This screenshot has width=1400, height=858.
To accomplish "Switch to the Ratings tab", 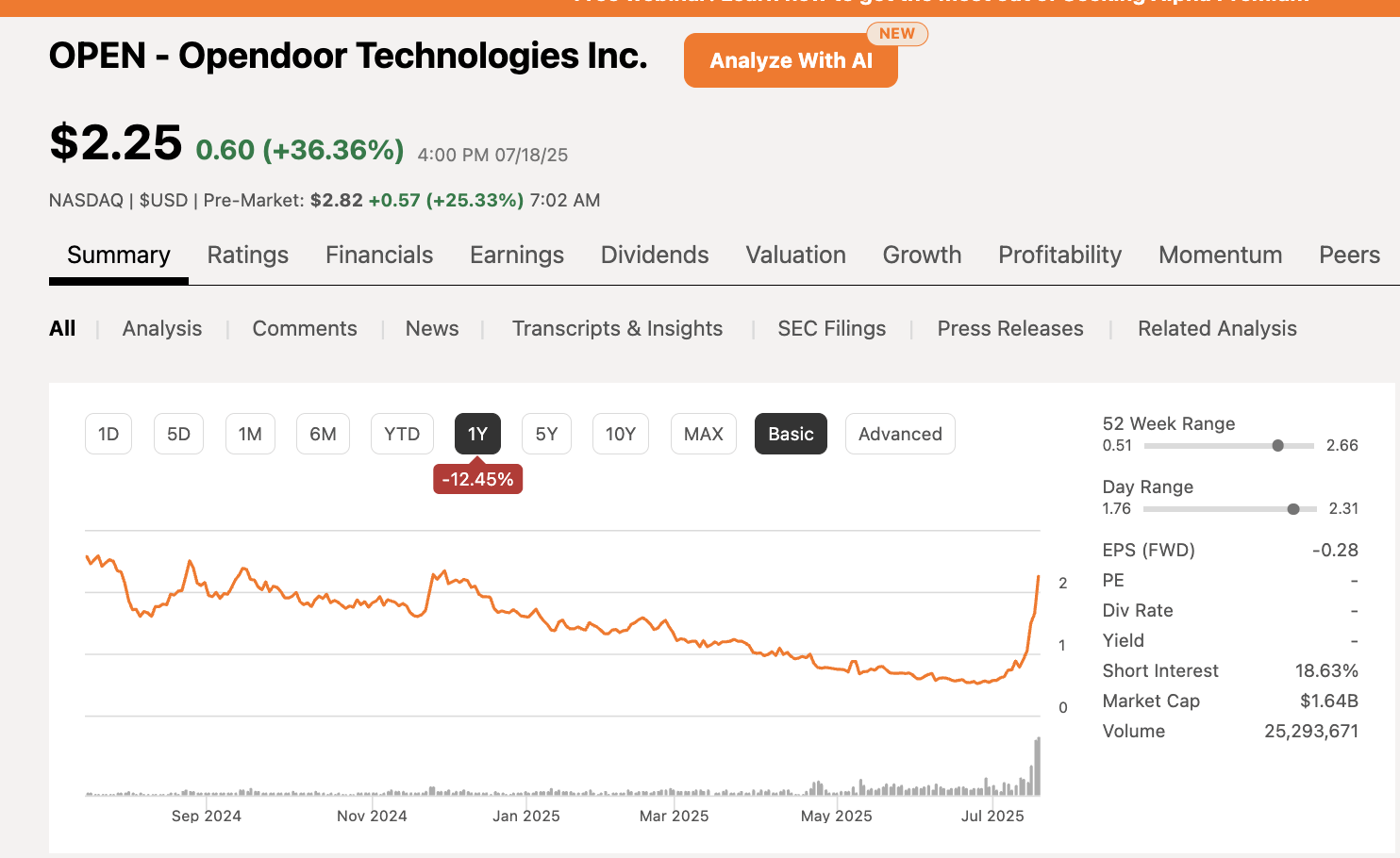I will coord(247,255).
